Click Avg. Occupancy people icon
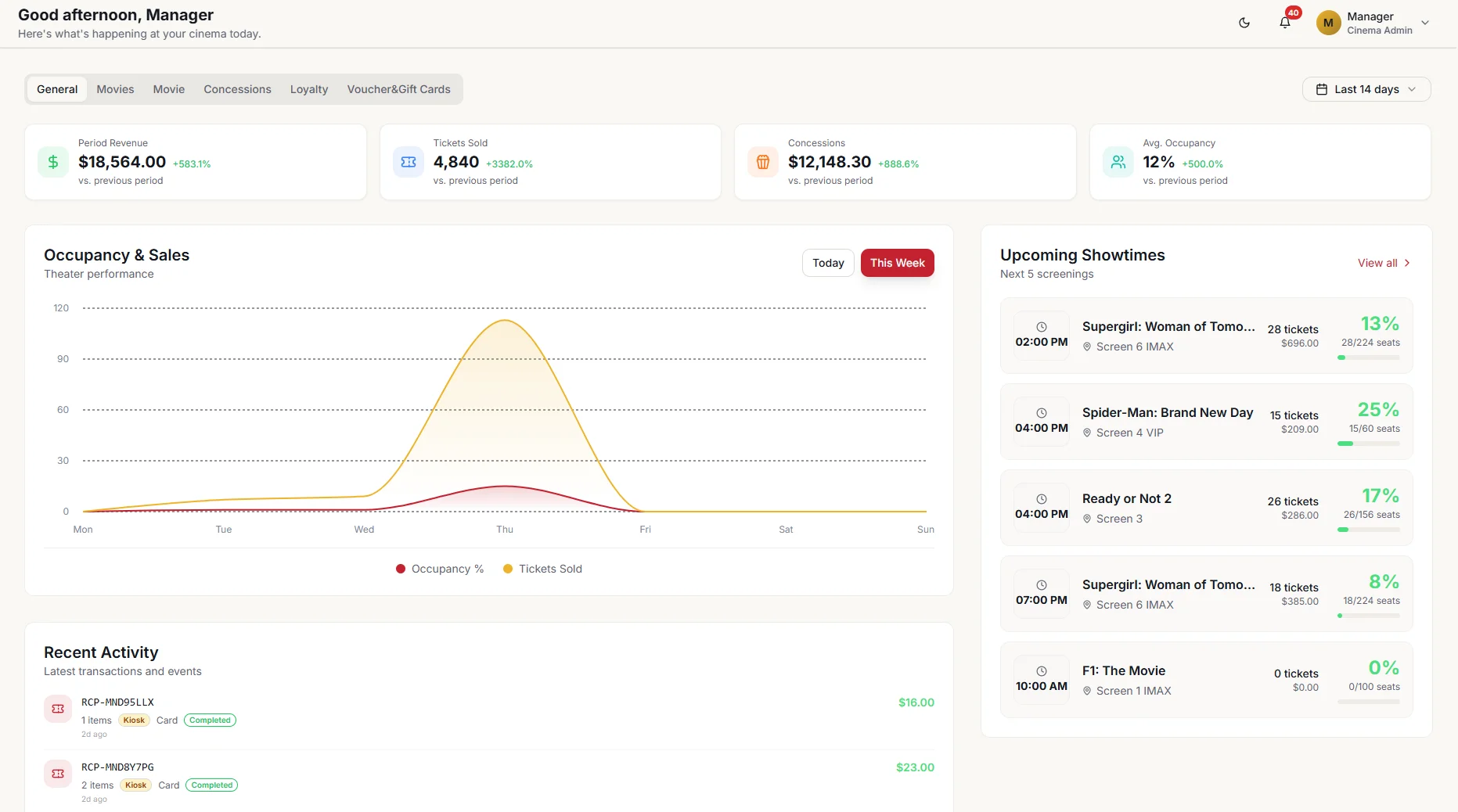The height and width of the screenshot is (812, 1458). 1118,162
